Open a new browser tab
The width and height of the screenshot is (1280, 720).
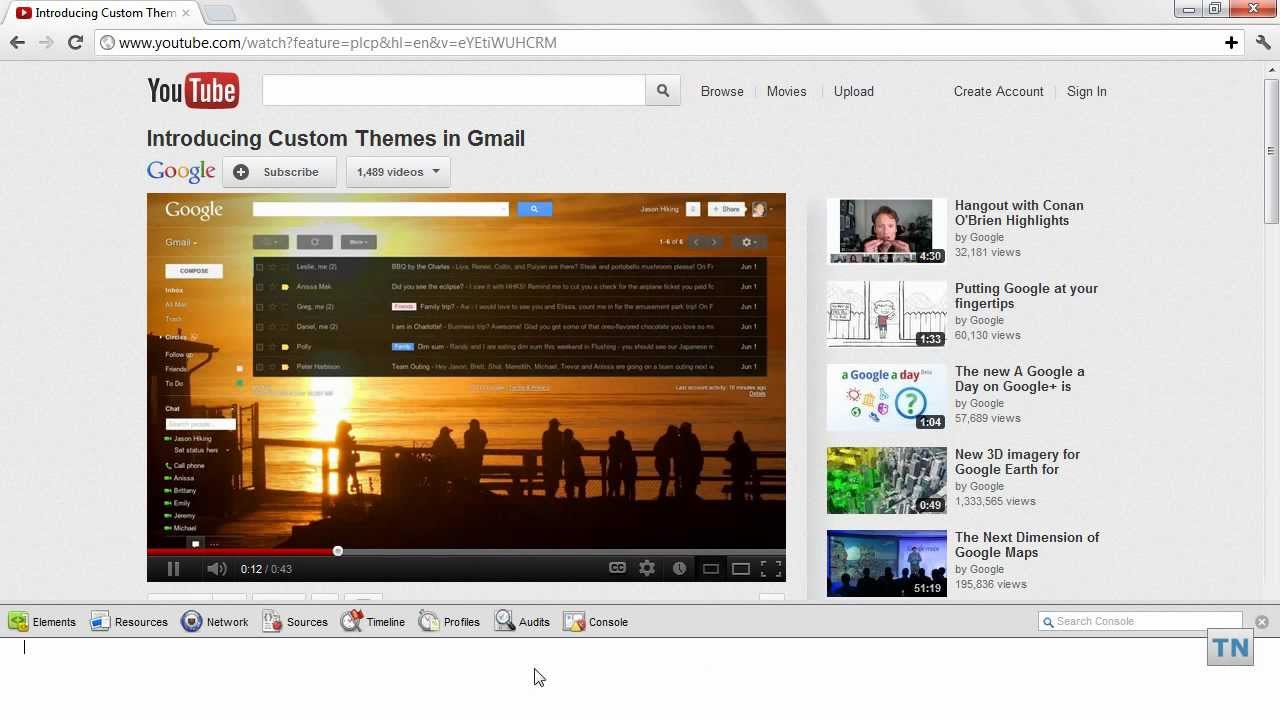[220, 13]
